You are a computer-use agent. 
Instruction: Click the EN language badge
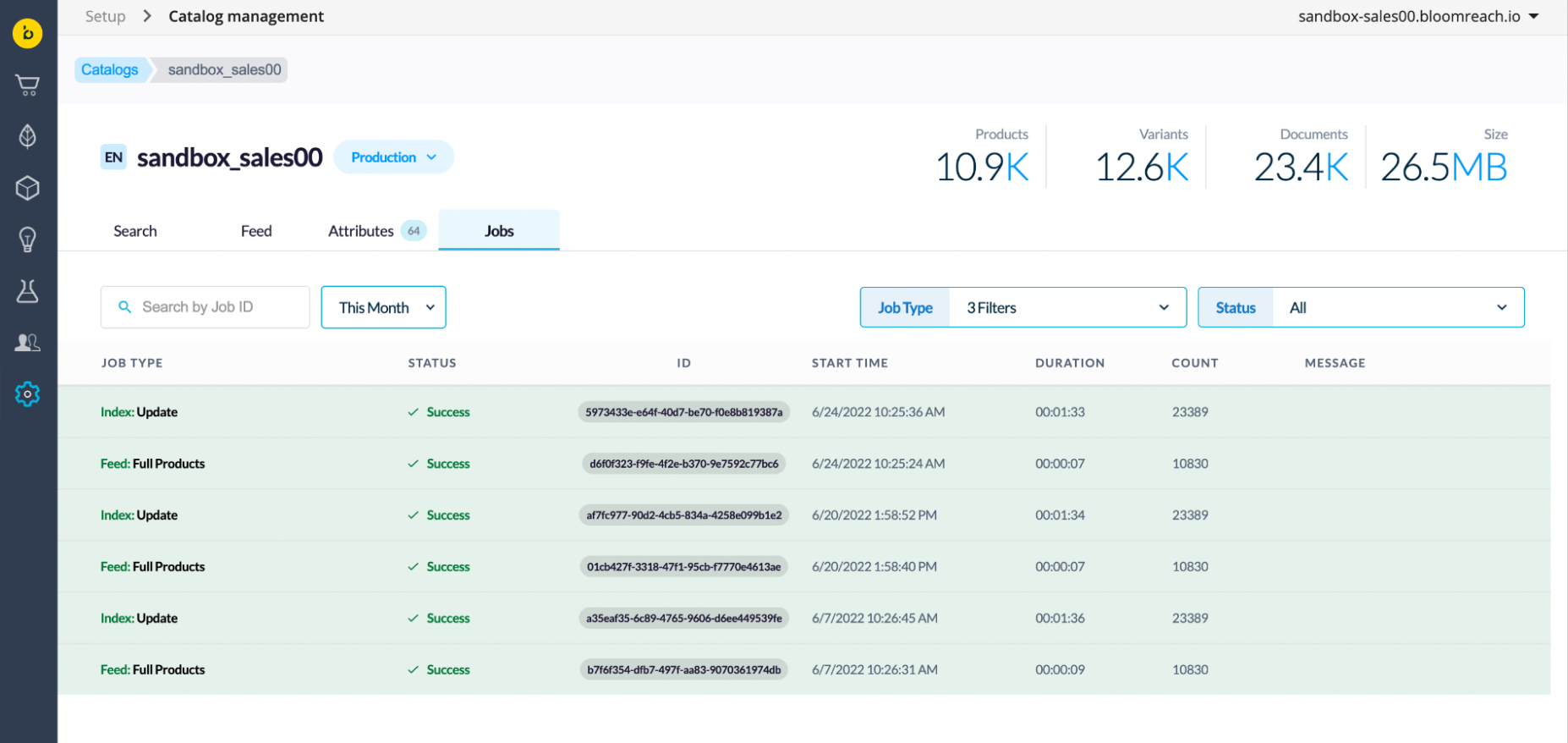pyautogui.click(x=113, y=157)
